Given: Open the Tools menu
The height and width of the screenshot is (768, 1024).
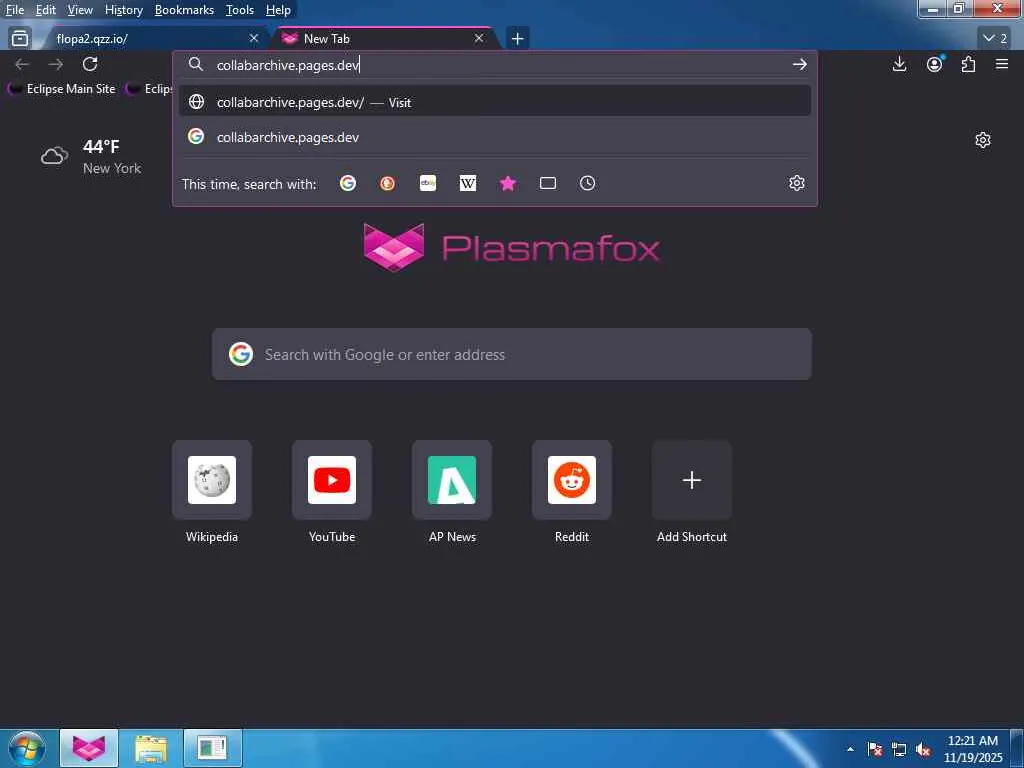Looking at the screenshot, I should pos(240,10).
